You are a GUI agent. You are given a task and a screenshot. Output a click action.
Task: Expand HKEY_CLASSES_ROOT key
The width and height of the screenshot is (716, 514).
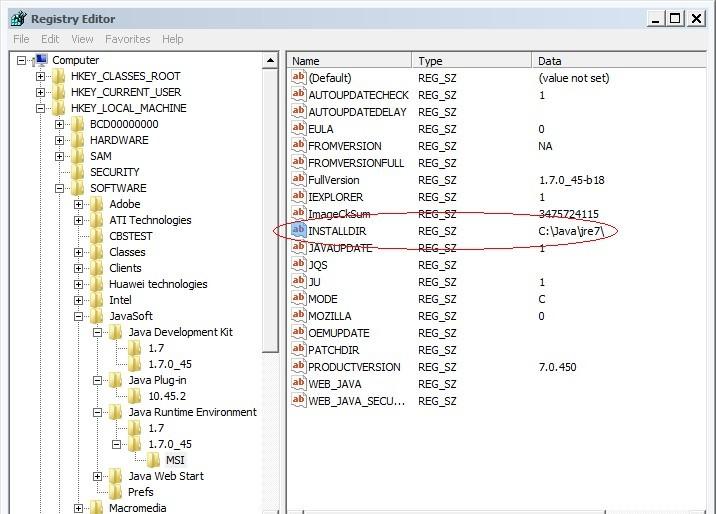(41, 76)
